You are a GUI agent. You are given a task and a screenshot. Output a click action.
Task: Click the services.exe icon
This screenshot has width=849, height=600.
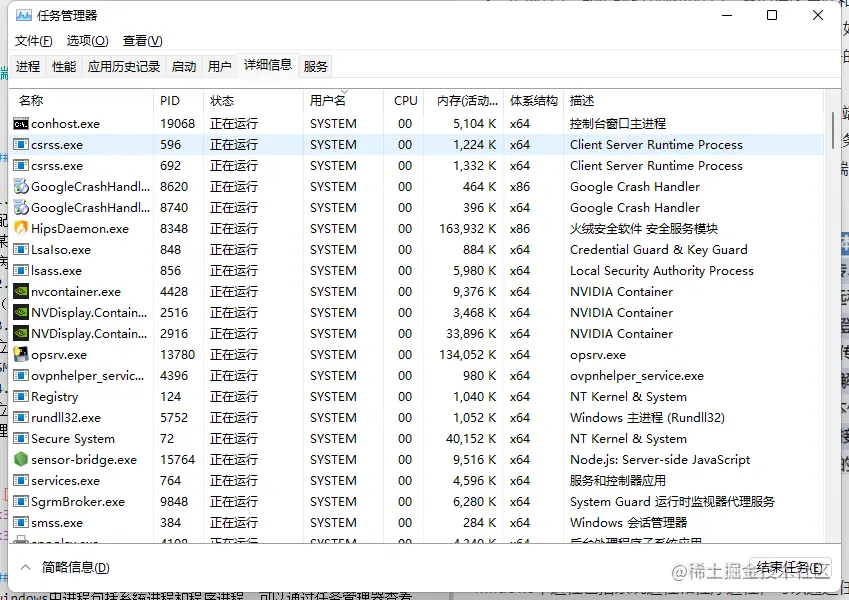tap(21, 481)
